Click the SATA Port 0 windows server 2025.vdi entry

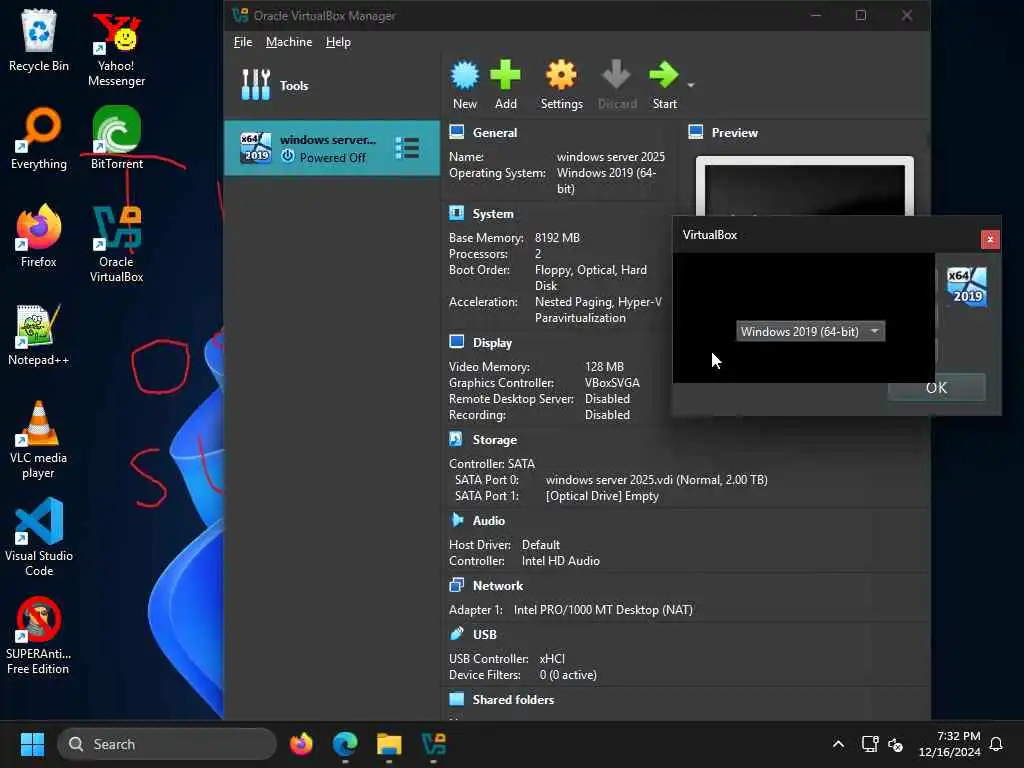click(x=656, y=479)
